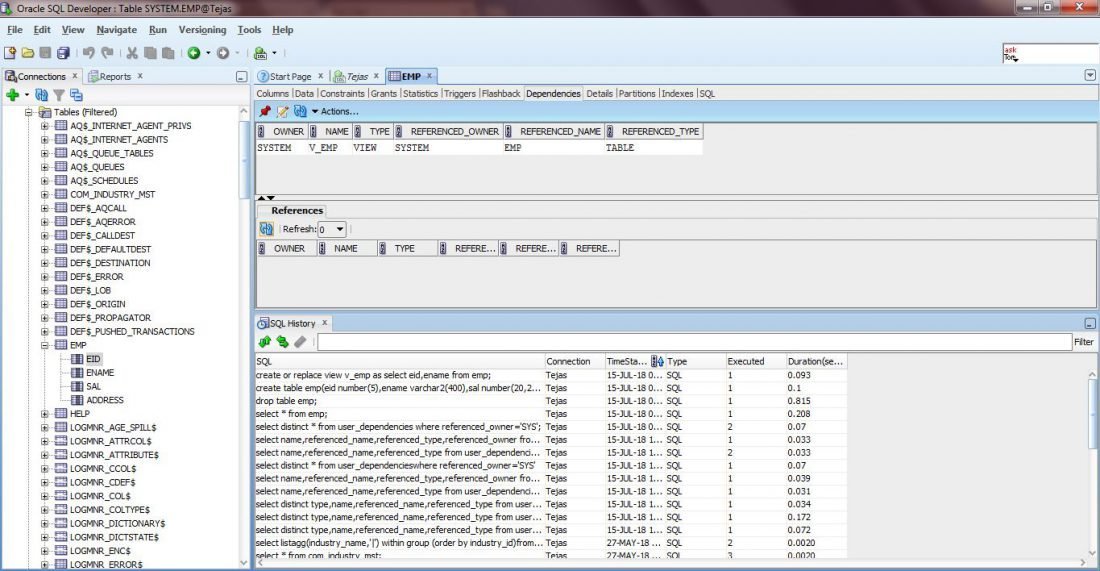This screenshot has width=1100, height=571.
Task: Open the Start Page tab
Action: click(x=290, y=76)
